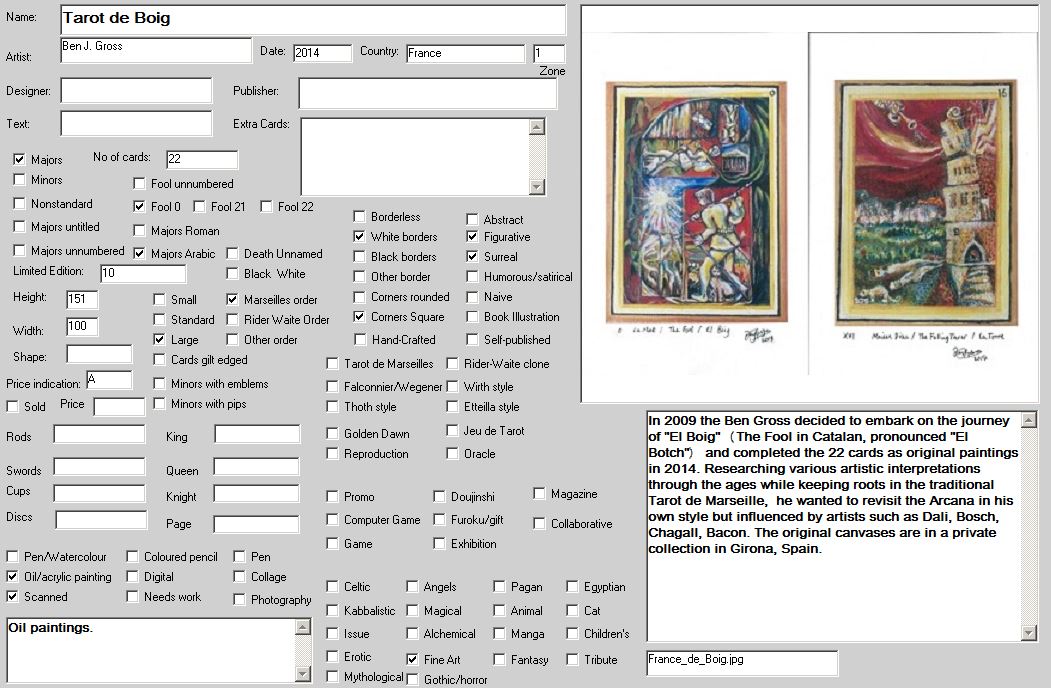Click into the Publisher text field
Image resolution: width=1051 pixels, height=688 pixels.
point(427,93)
